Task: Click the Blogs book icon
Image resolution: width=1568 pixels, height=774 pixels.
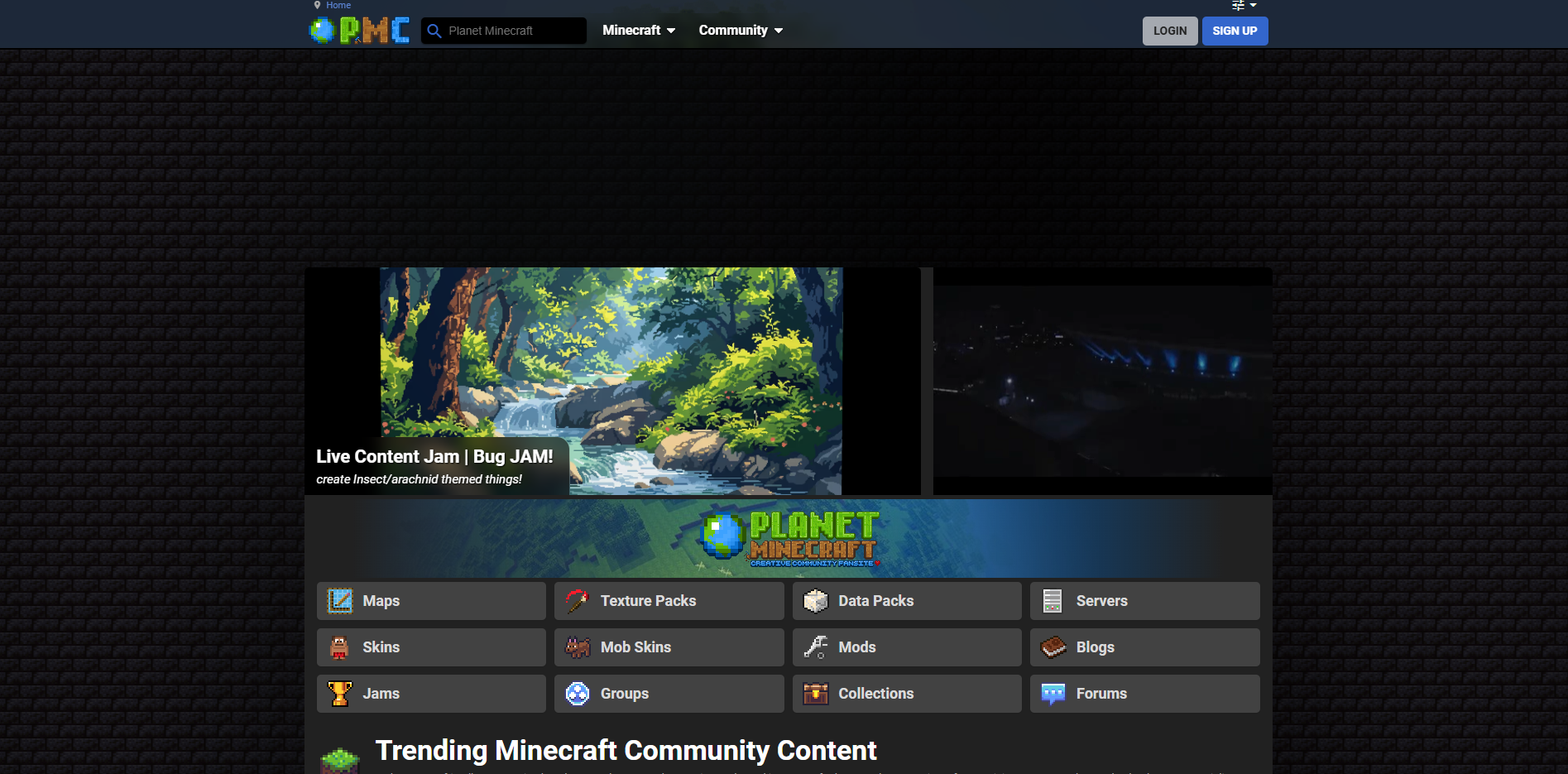Action: click(x=1053, y=647)
